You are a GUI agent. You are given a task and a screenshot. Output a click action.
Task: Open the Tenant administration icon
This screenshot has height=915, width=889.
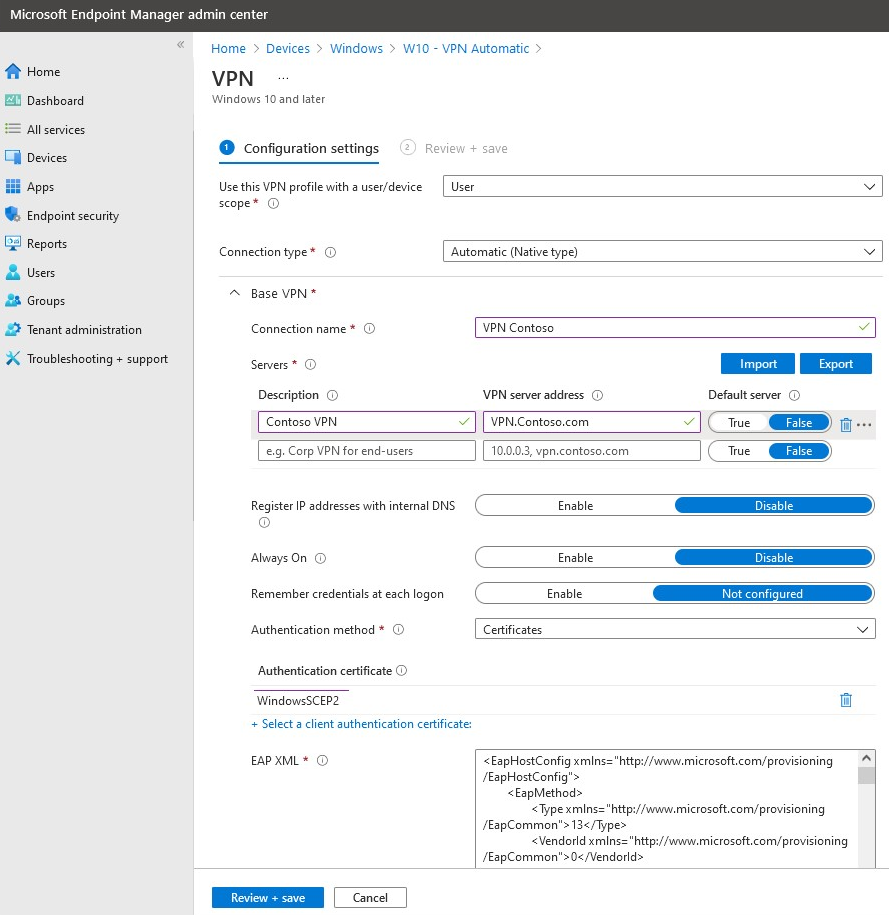pyautogui.click(x=13, y=329)
